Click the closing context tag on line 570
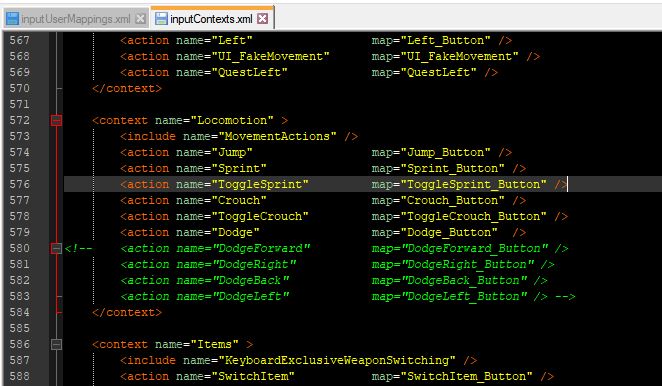 coord(127,89)
